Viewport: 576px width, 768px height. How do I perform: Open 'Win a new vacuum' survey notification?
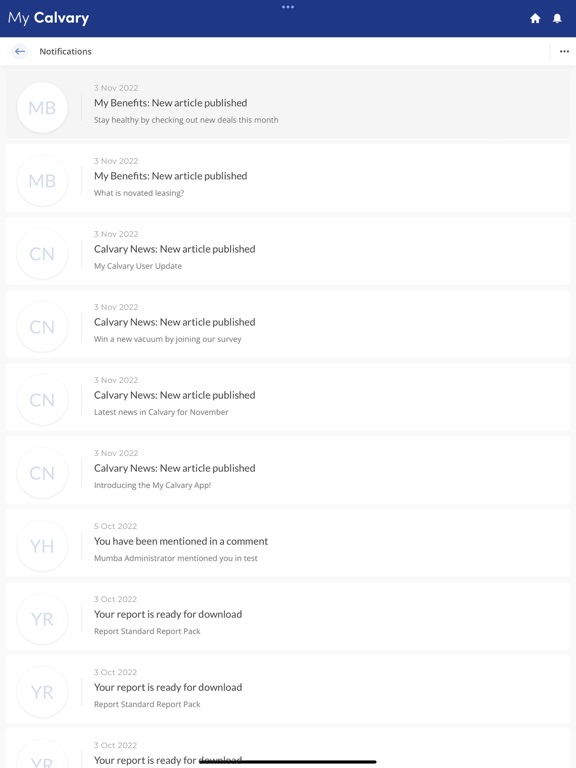[x=288, y=324]
